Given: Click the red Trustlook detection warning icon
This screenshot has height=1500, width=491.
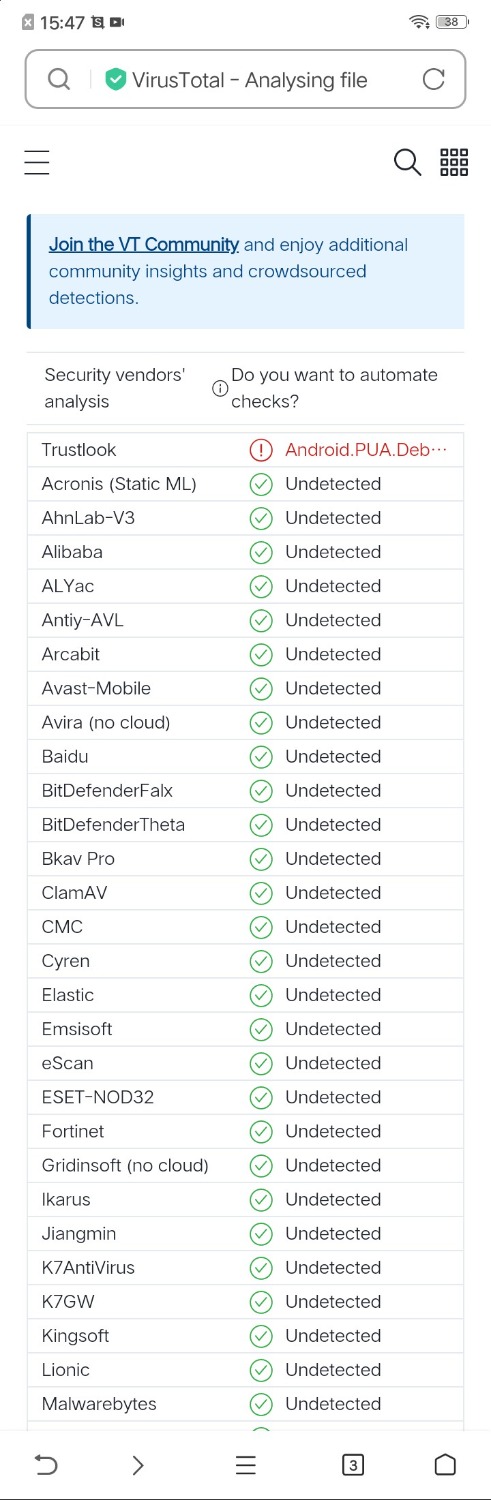Looking at the screenshot, I should tap(260, 450).
